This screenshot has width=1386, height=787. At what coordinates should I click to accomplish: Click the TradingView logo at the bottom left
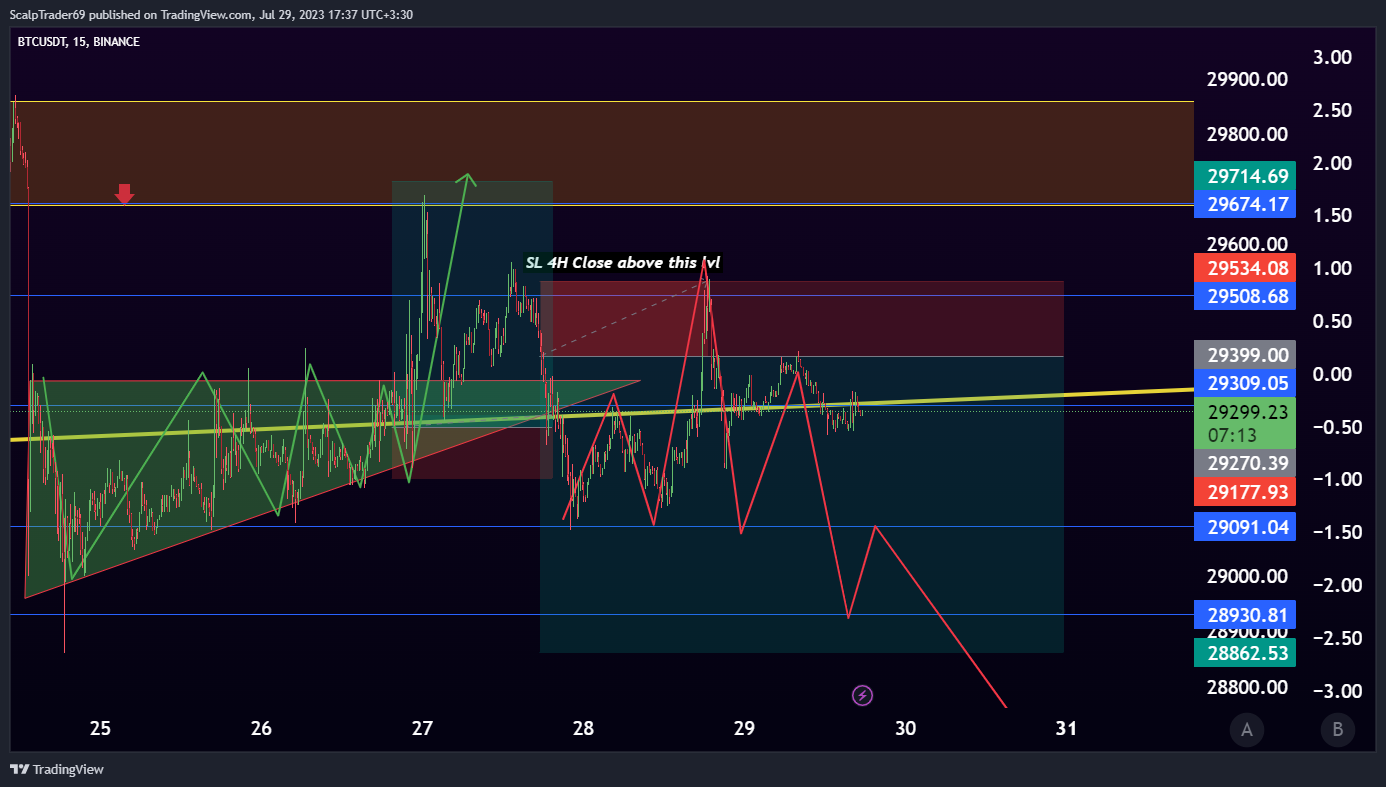click(x=57, y=769)
